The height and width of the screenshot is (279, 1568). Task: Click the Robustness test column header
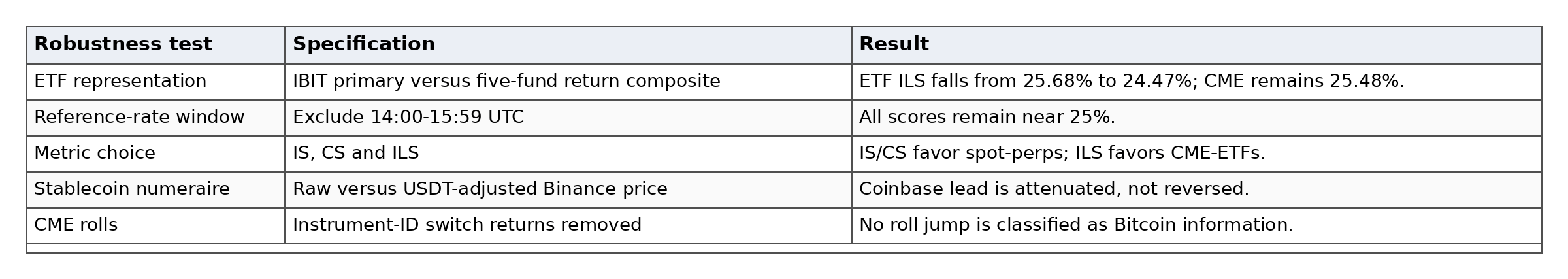155,45
